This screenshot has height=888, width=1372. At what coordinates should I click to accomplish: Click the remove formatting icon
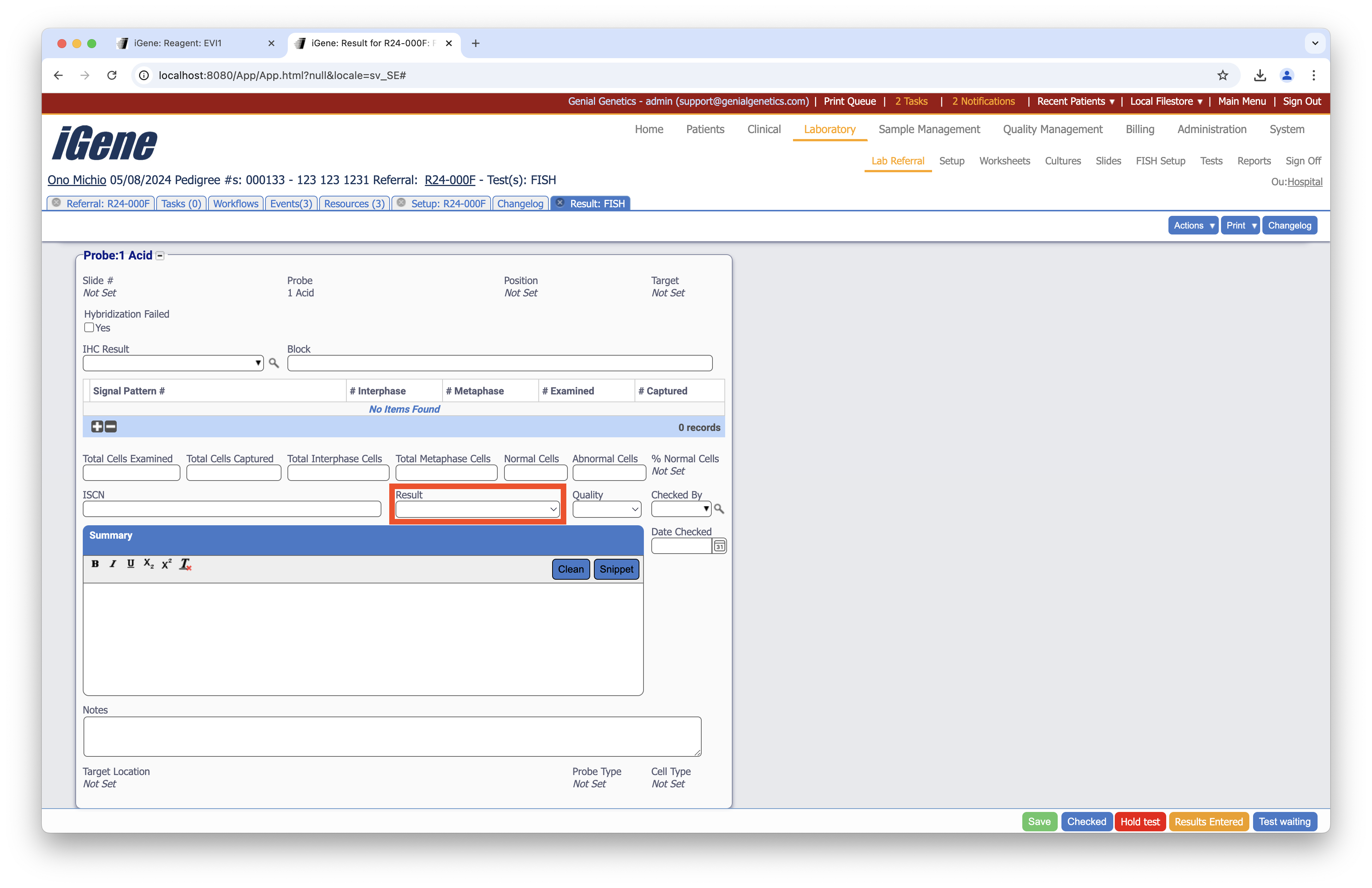(185, 564)
